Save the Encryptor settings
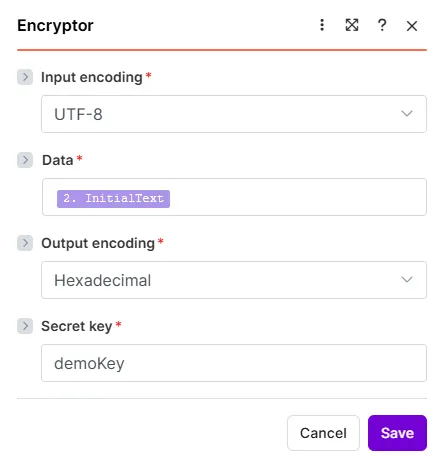This screenshot has width=437, height=462. [x=397, y=433]
